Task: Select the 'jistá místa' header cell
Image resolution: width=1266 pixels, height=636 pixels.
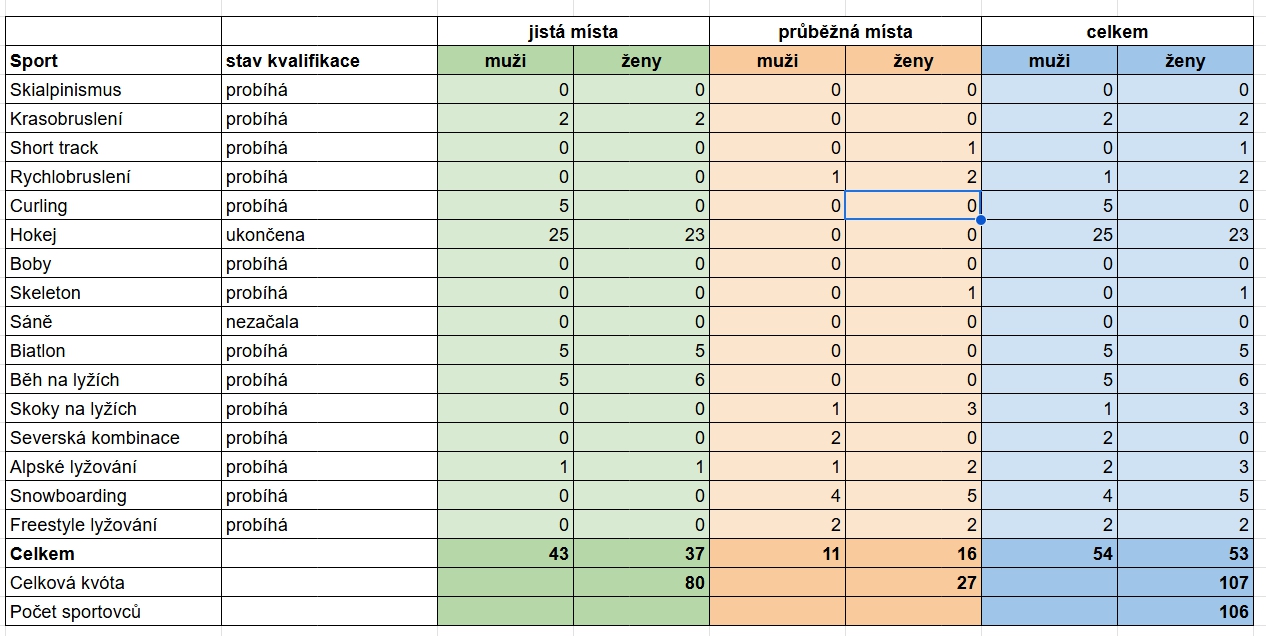Action: [x=573, y=32]
